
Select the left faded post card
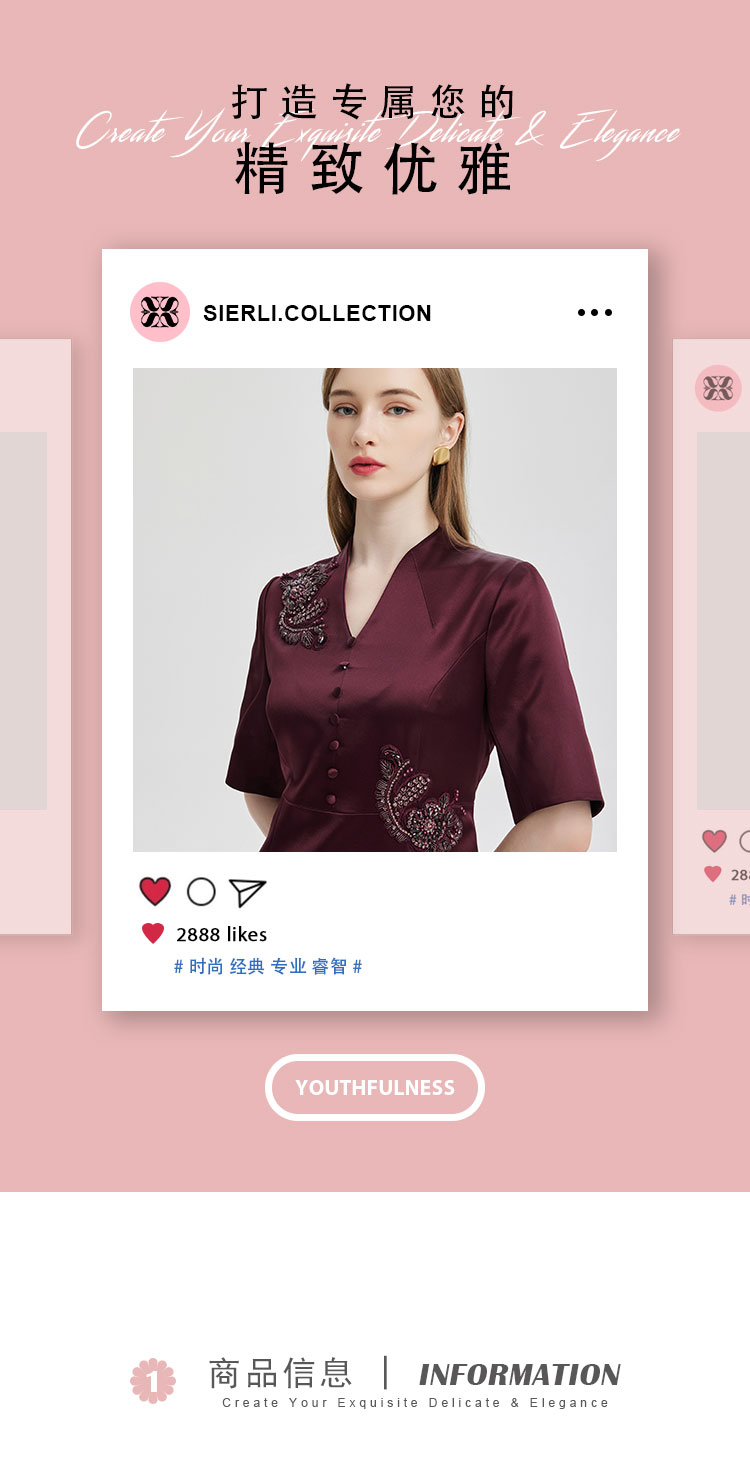click(35, 637)
